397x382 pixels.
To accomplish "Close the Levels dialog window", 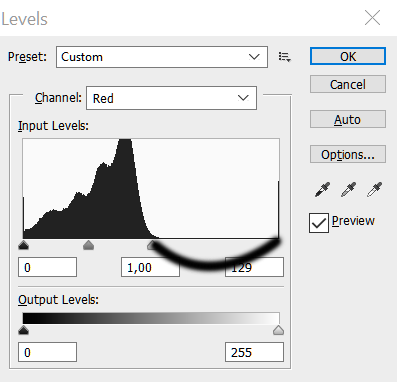I will [372, 18].
